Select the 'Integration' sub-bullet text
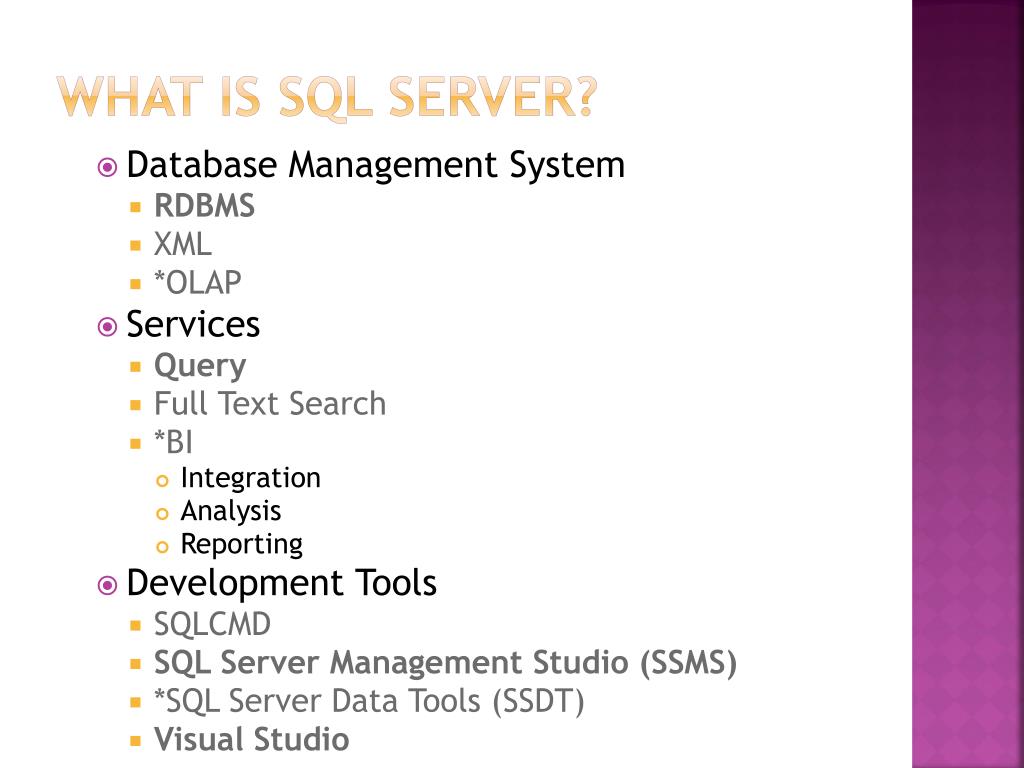 tap(251, 478)
